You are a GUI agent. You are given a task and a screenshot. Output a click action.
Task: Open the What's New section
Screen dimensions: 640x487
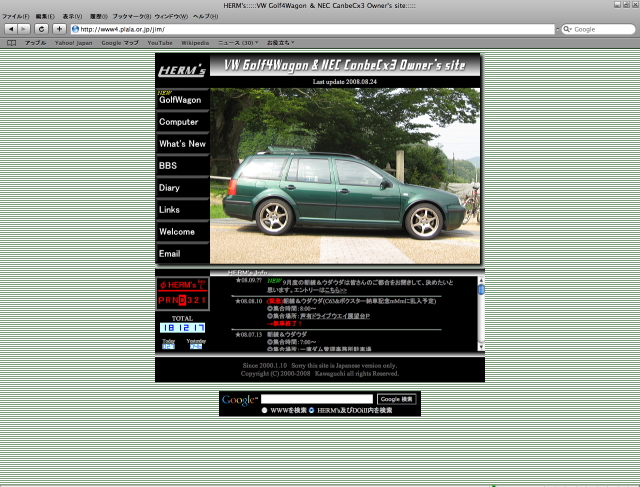coord(182,143)
